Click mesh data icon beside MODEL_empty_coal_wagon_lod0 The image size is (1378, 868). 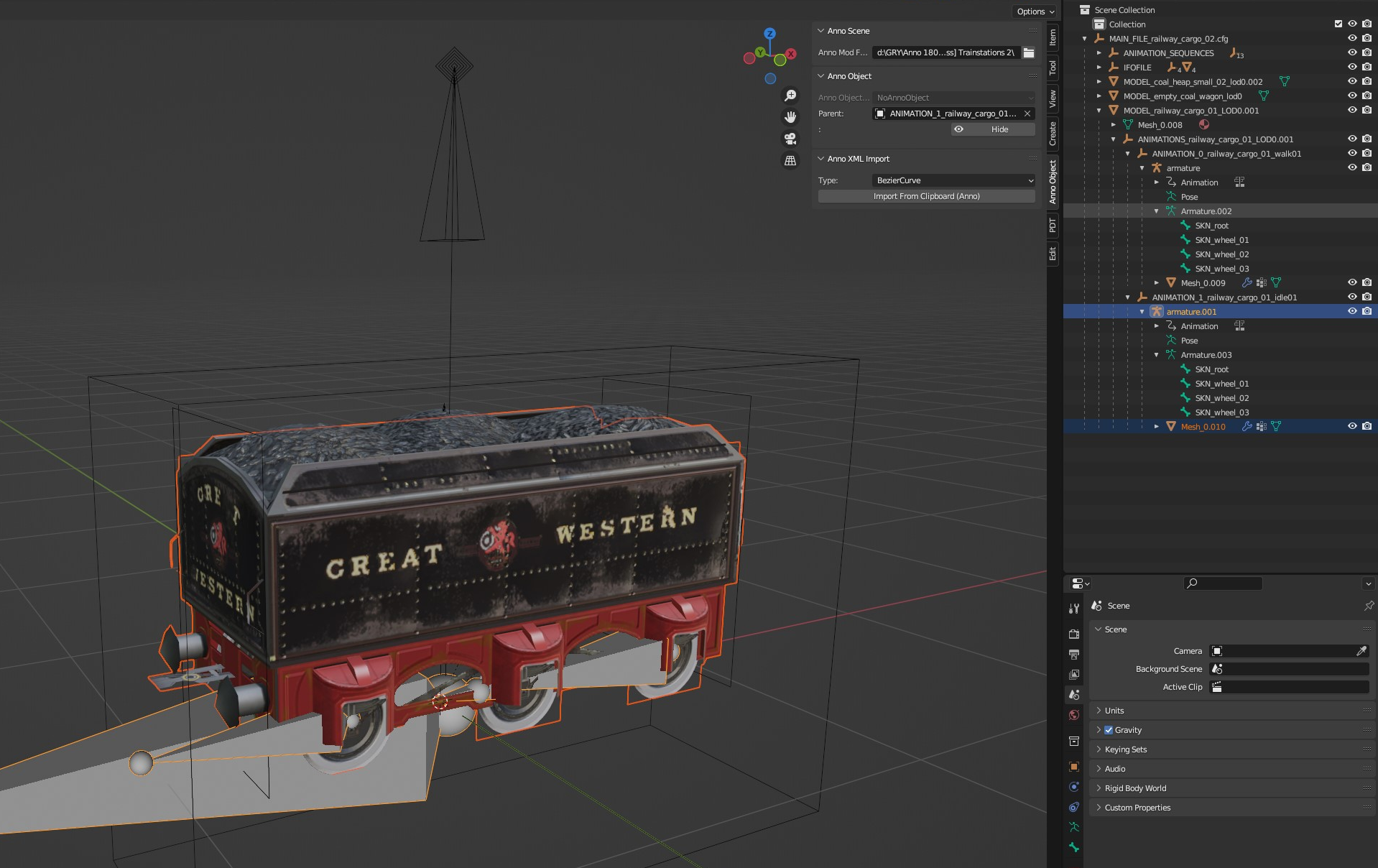pos(1264,96)
